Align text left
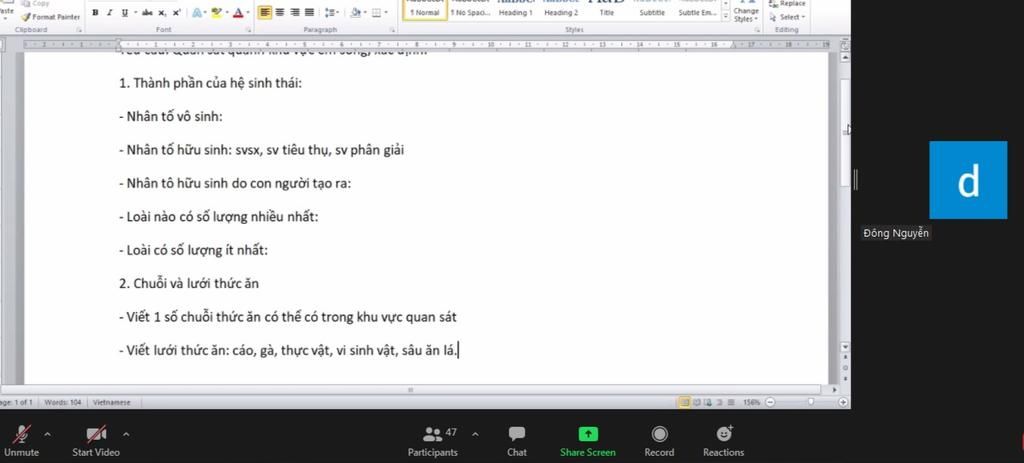Viewport: 1024px width, 463px height. coord(264,12)
